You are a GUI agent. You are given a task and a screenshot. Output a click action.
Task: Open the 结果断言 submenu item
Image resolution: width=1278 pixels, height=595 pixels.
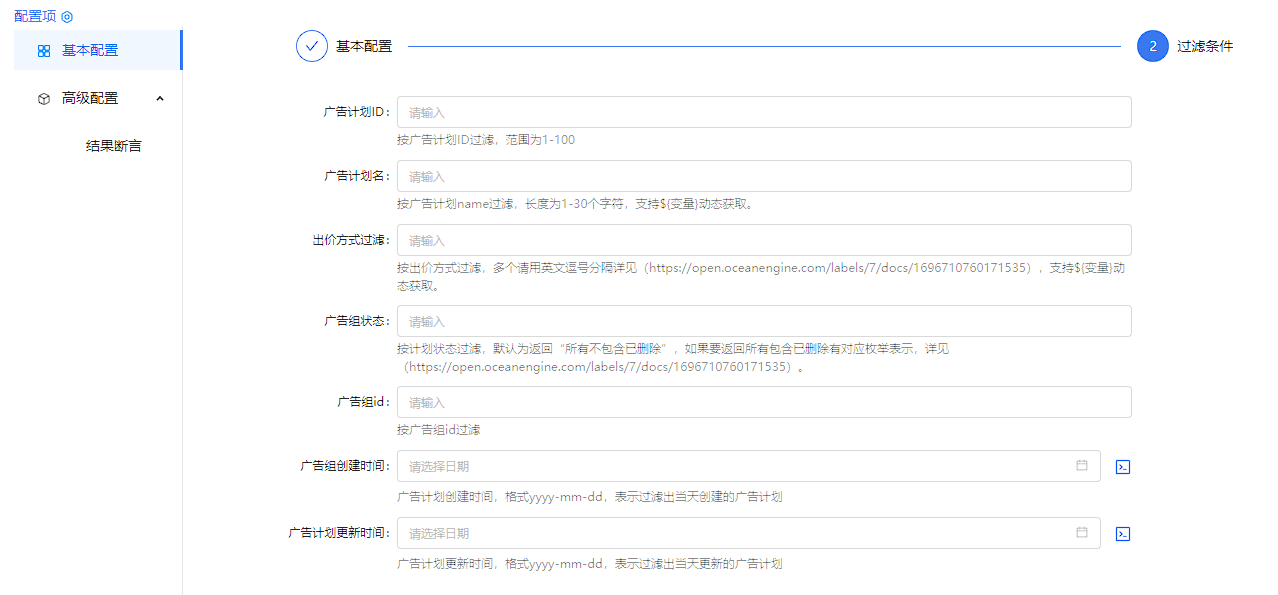114,146
